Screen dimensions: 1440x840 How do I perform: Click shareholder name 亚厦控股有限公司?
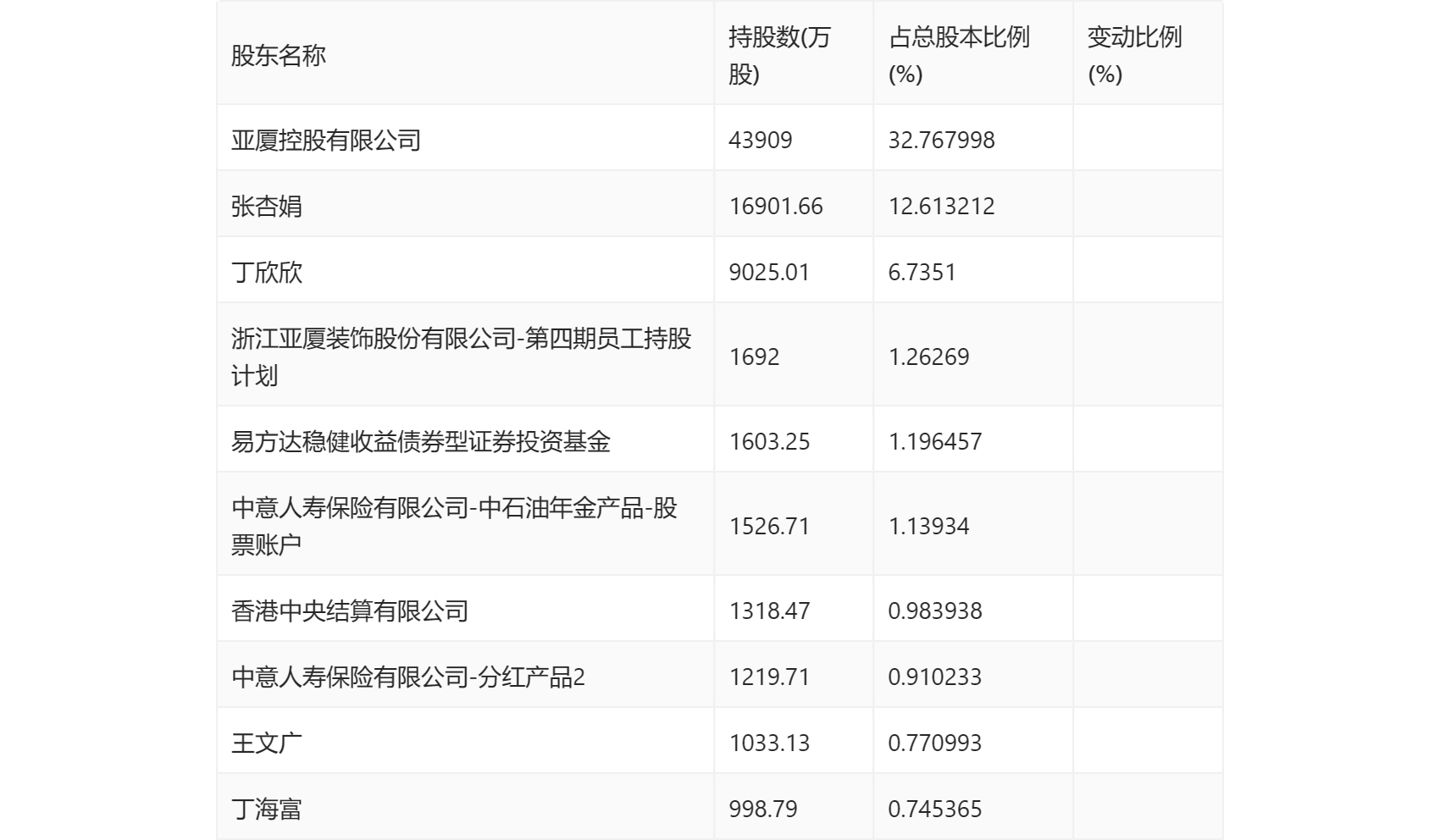pyautogui.click(x=326, y=141)
